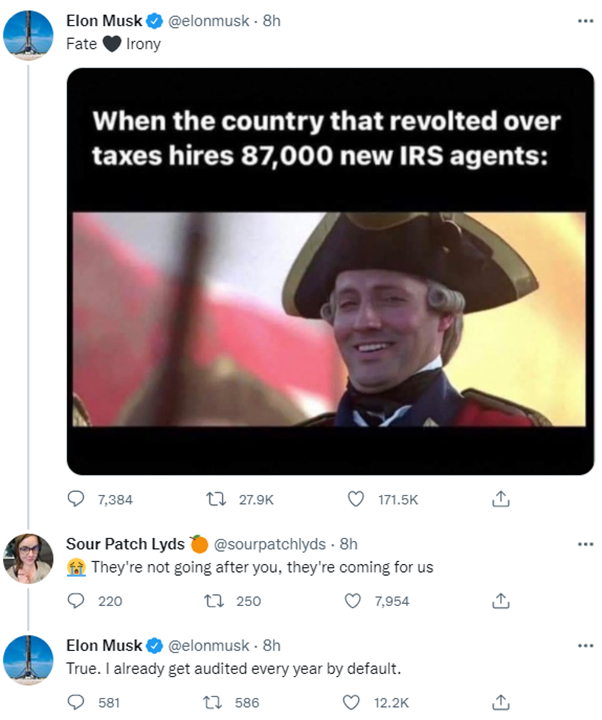Click Sour Patch Lyds' profile picture
Viewport: 602px width, 720px height.
point(29,559)
